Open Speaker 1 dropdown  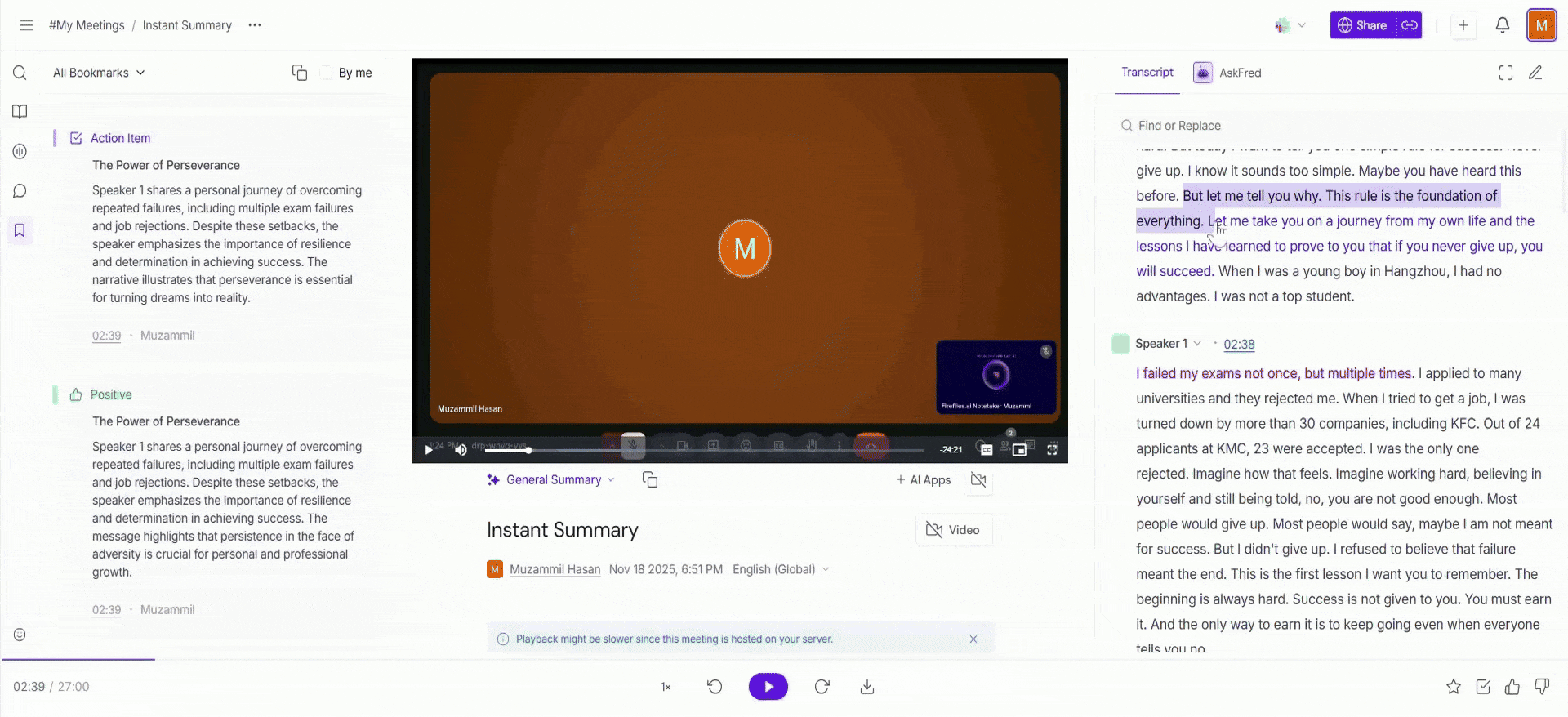[x=1168, y=344]
